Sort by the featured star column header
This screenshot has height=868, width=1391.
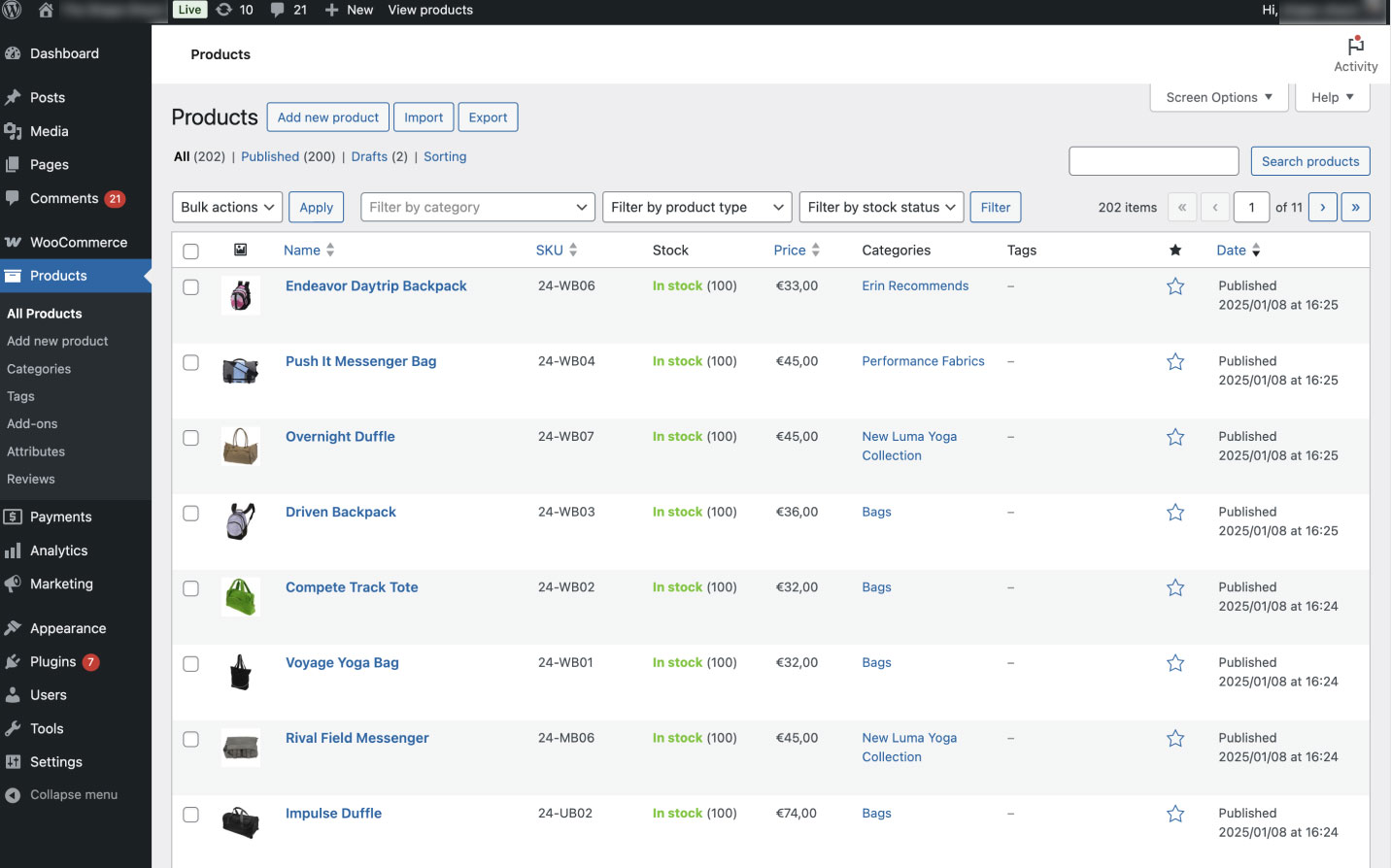coord(1175,250)
